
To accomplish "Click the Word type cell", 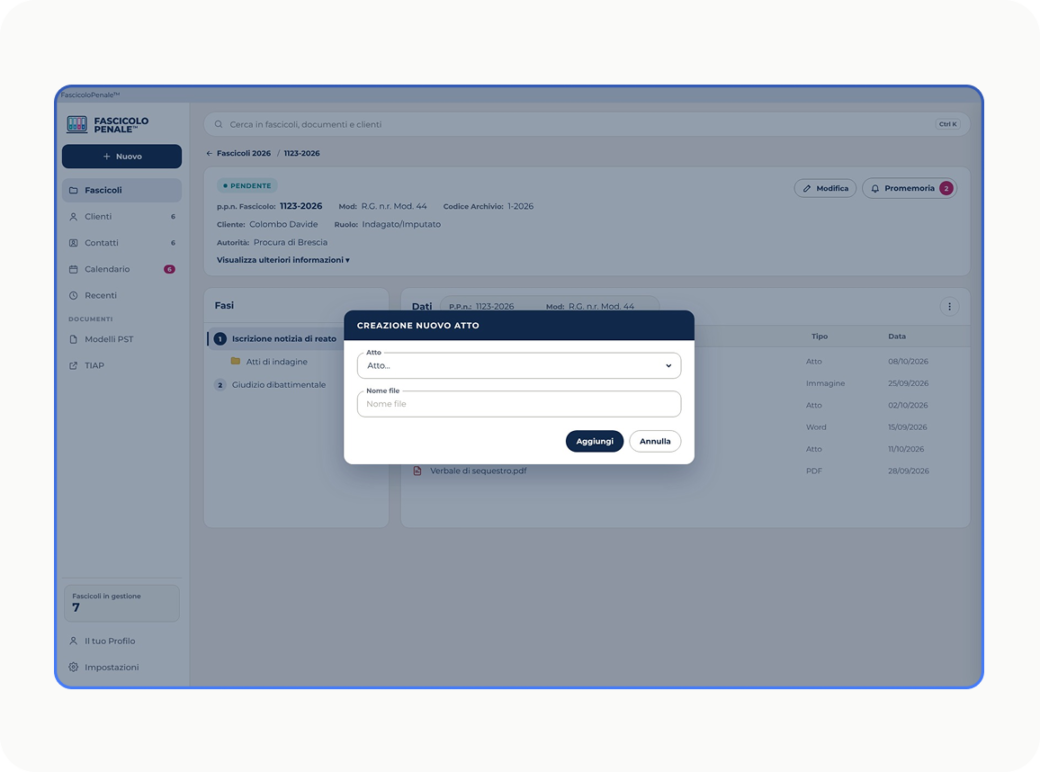I will (x=816, y=427).
